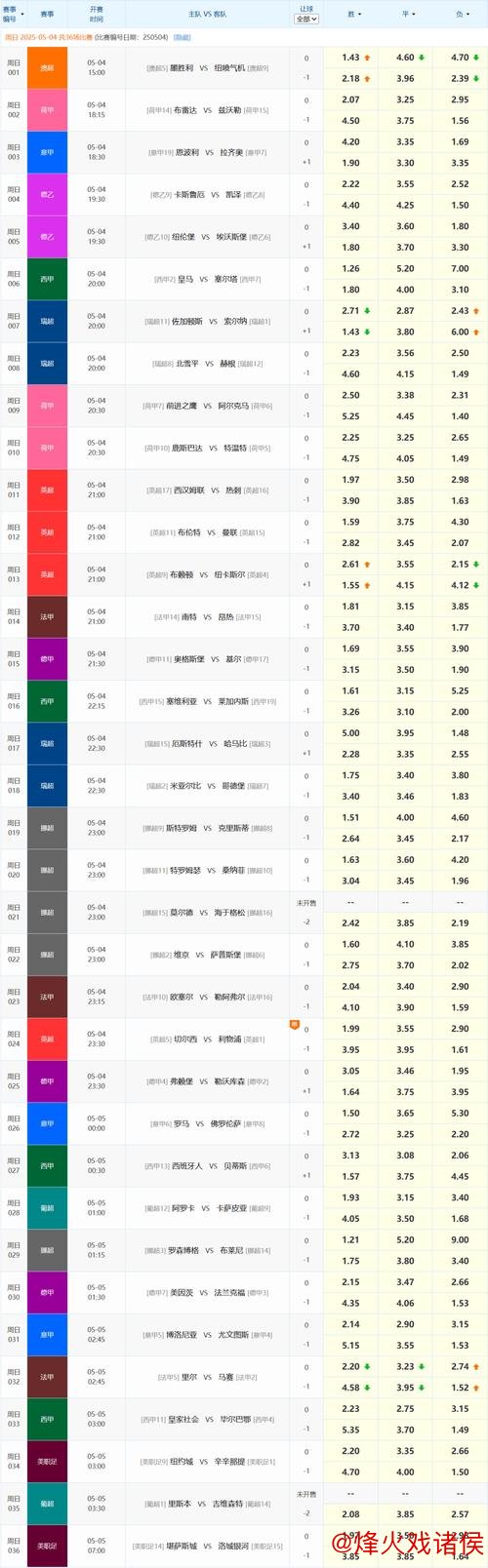
Task: Click 荷甲 league badge of match 002
Action: [x=47, y=110]
